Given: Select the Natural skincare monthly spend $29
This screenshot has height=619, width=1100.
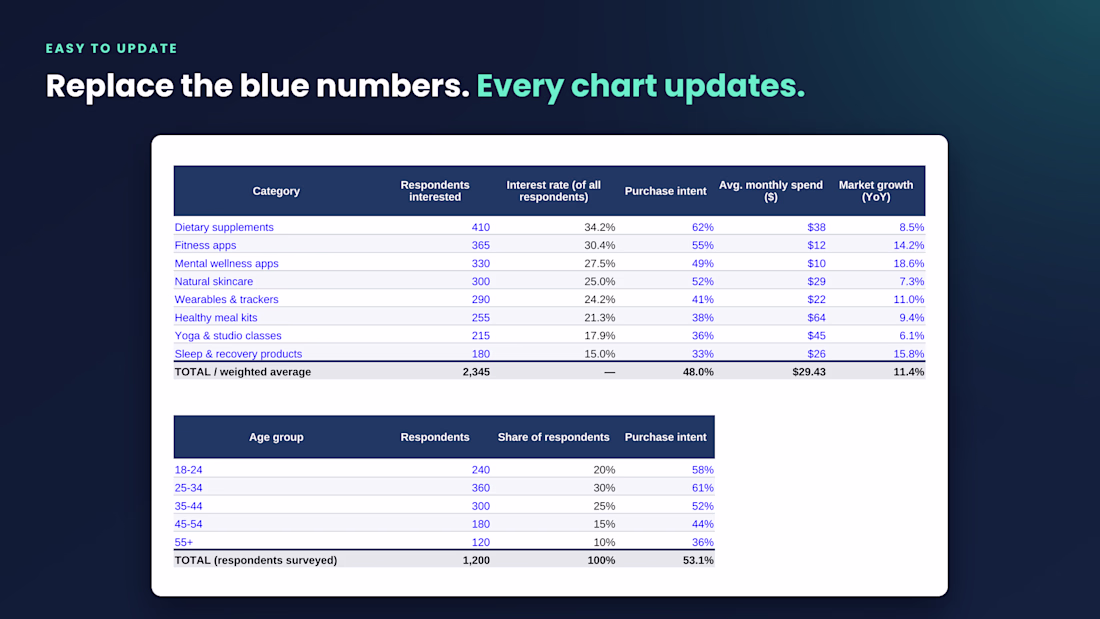Looking at the screenshot, I should 816,281.
